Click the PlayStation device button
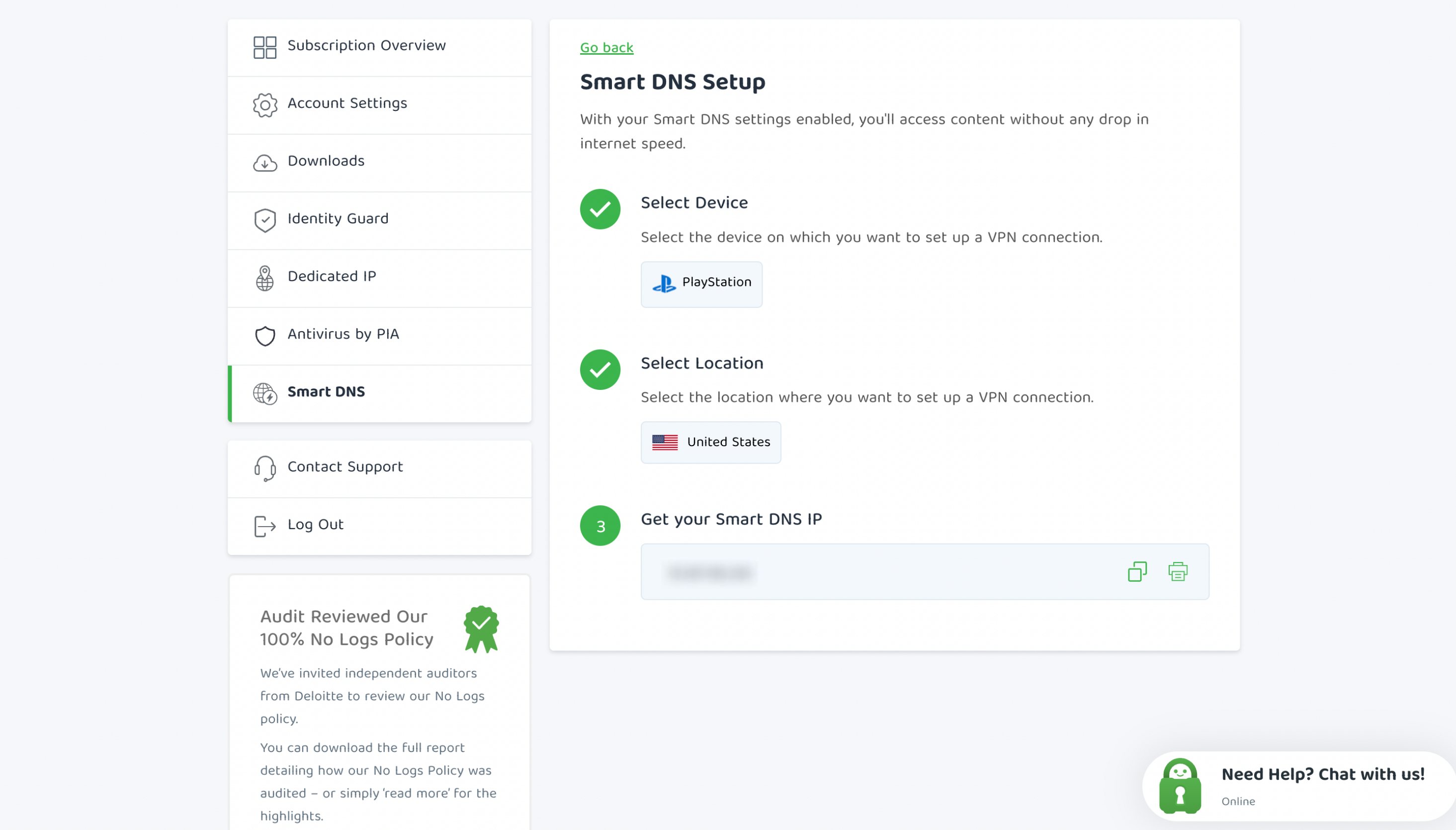This screenshot has width=1456, height=830. click(x=701, y=284)
